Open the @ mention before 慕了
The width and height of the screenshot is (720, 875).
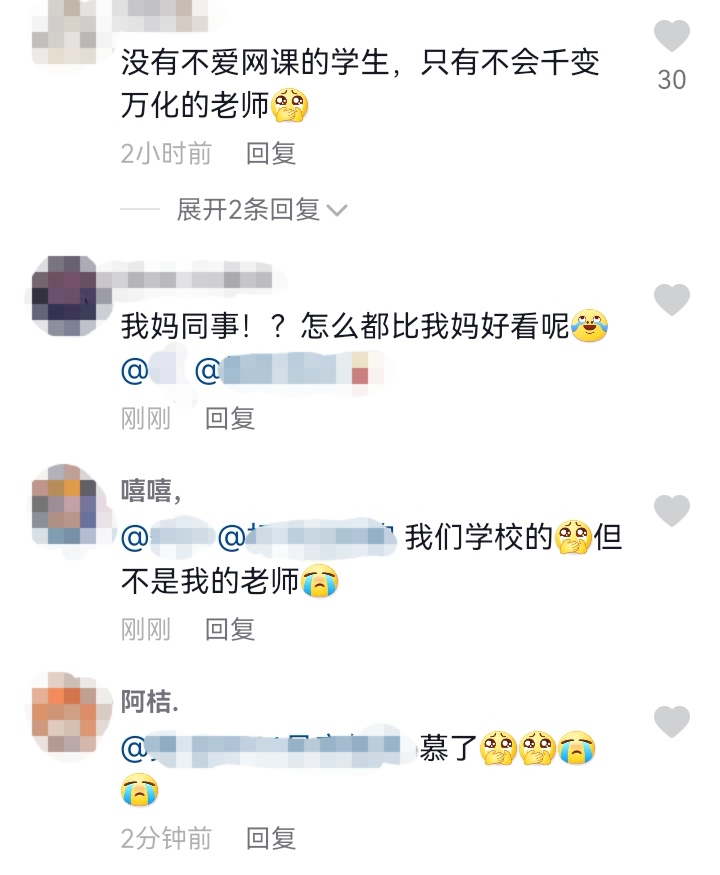pyautogui.click(x=267, y=749)
